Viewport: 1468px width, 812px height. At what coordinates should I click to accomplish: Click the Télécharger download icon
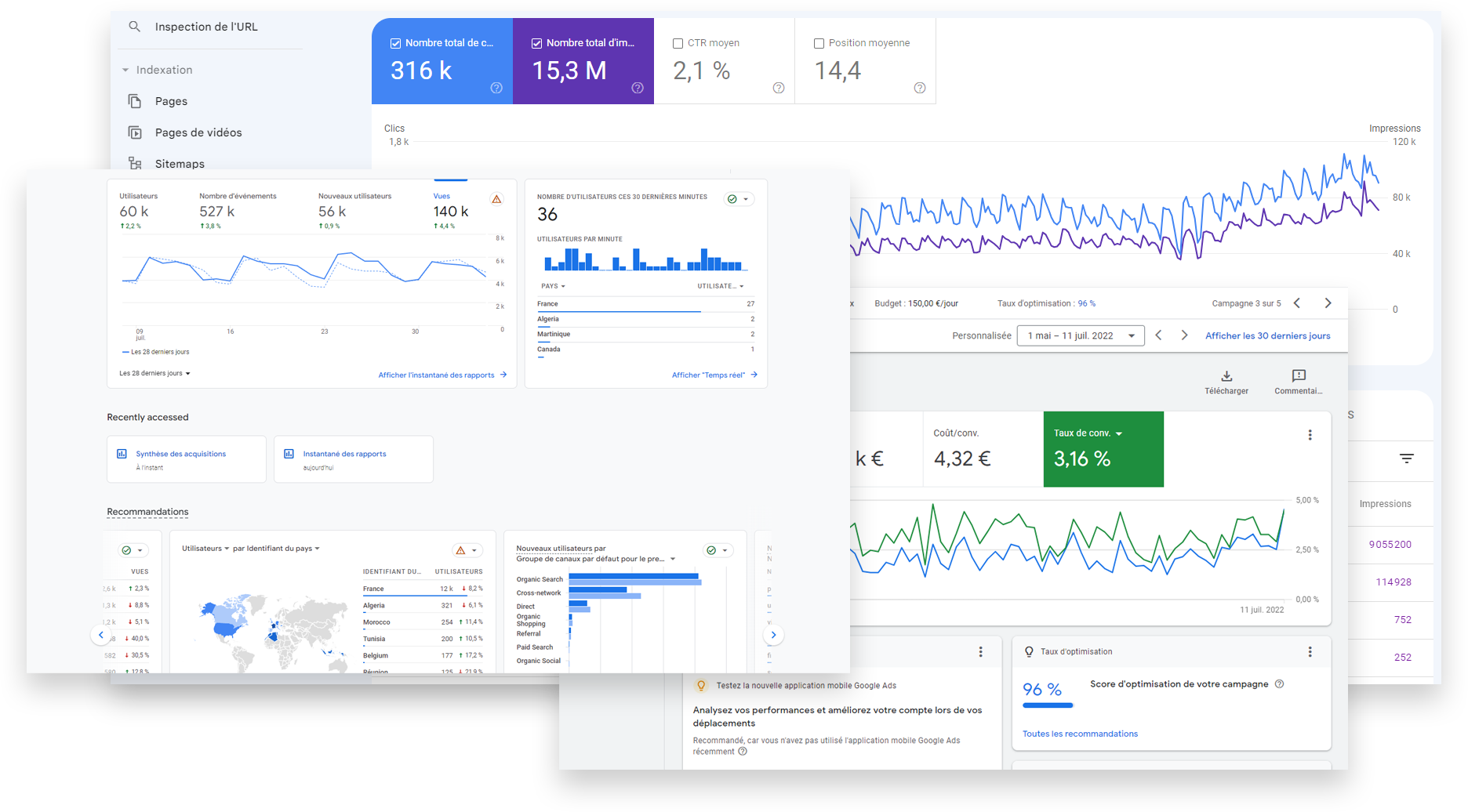pos(1226,376)
